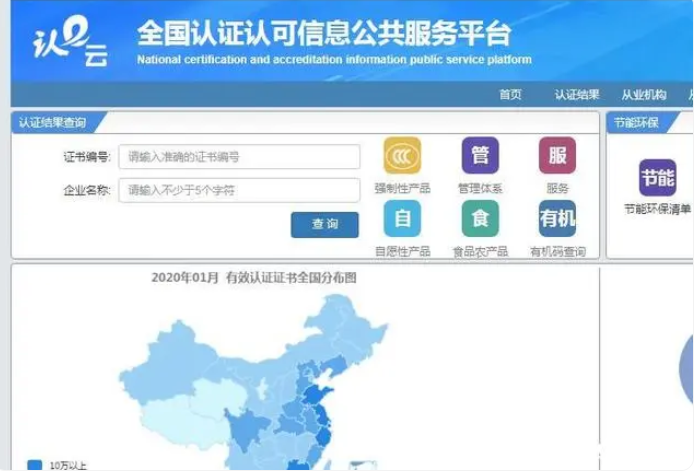Click the 认e云 logo in the header
The height and width of the screenshot is (475, 694).
71,41
